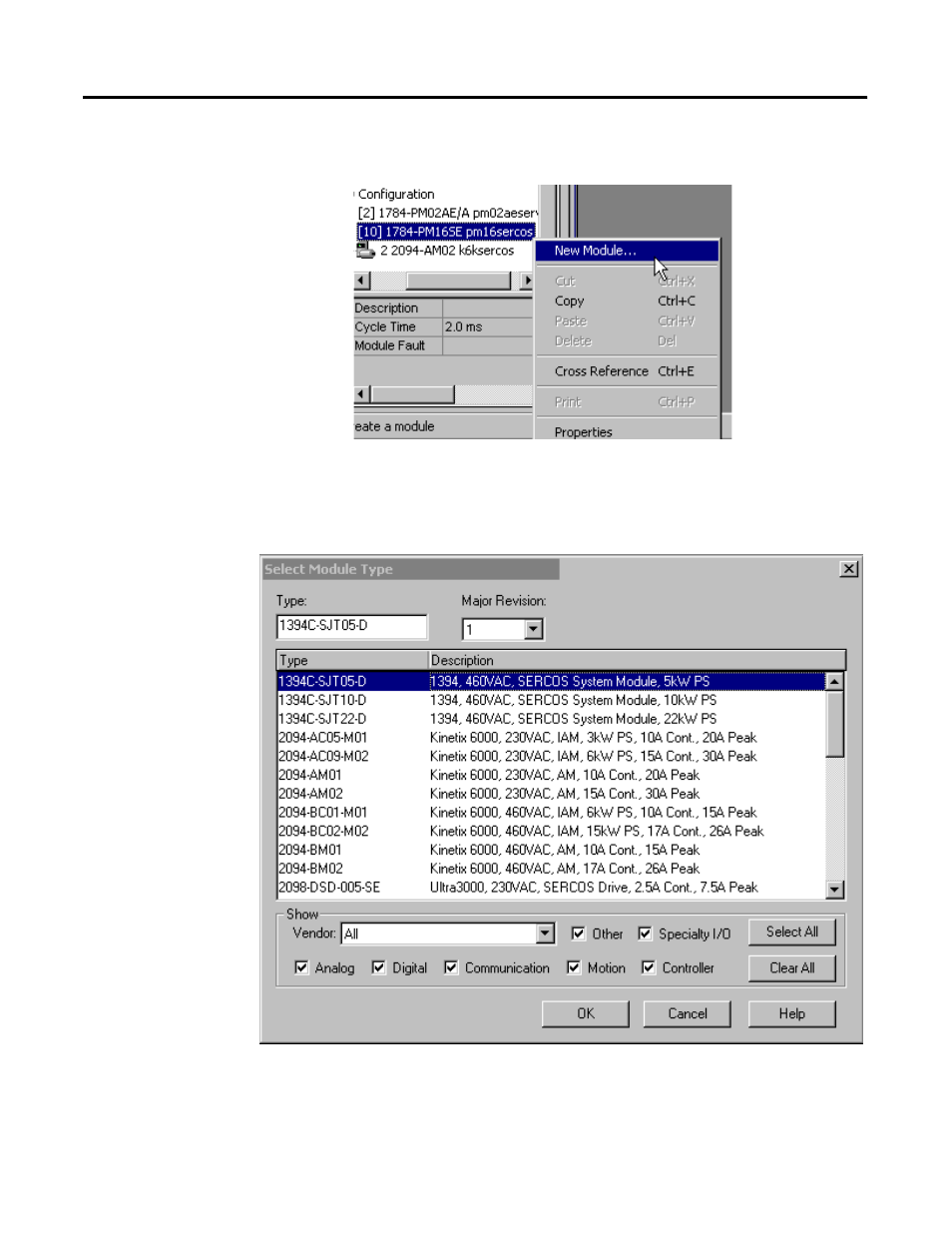Select module 1394C-SJT10-D in the list
The width and height of the screenshot is (952, 1233).
(551, 701)
